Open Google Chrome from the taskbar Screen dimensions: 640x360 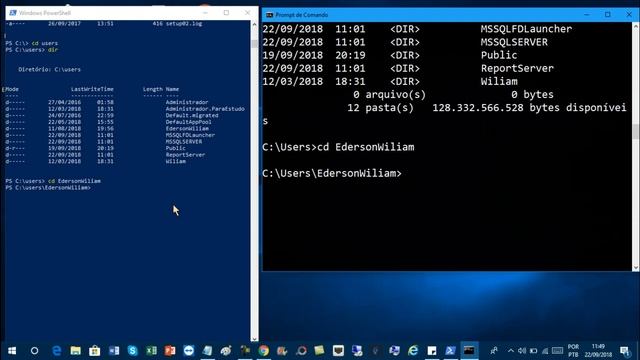[264, 351]
